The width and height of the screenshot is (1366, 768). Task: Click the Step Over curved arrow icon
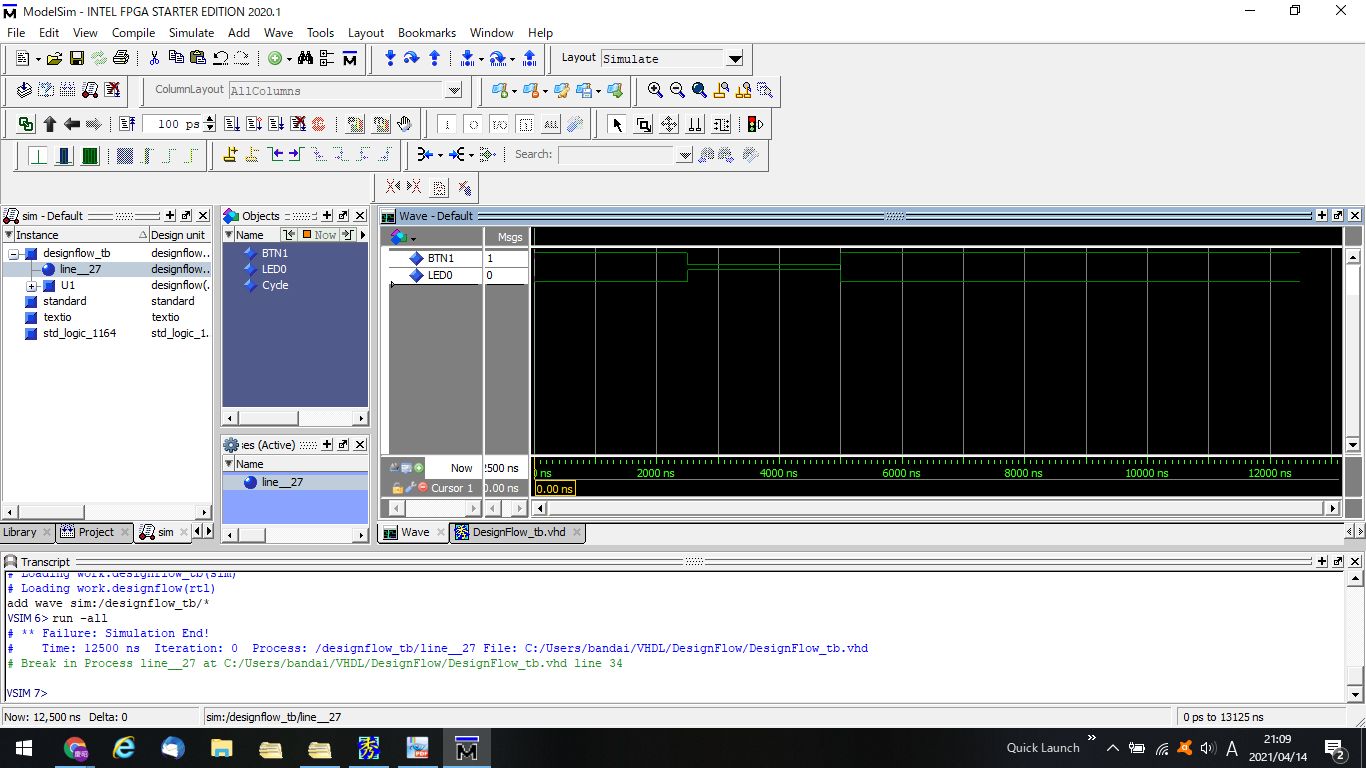(x=411, y=58)
